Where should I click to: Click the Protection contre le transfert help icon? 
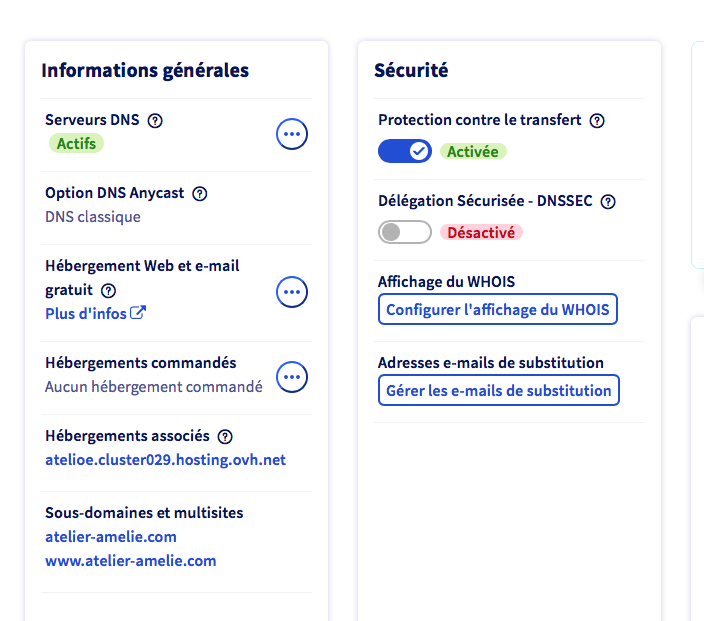(x=597, y=120)
